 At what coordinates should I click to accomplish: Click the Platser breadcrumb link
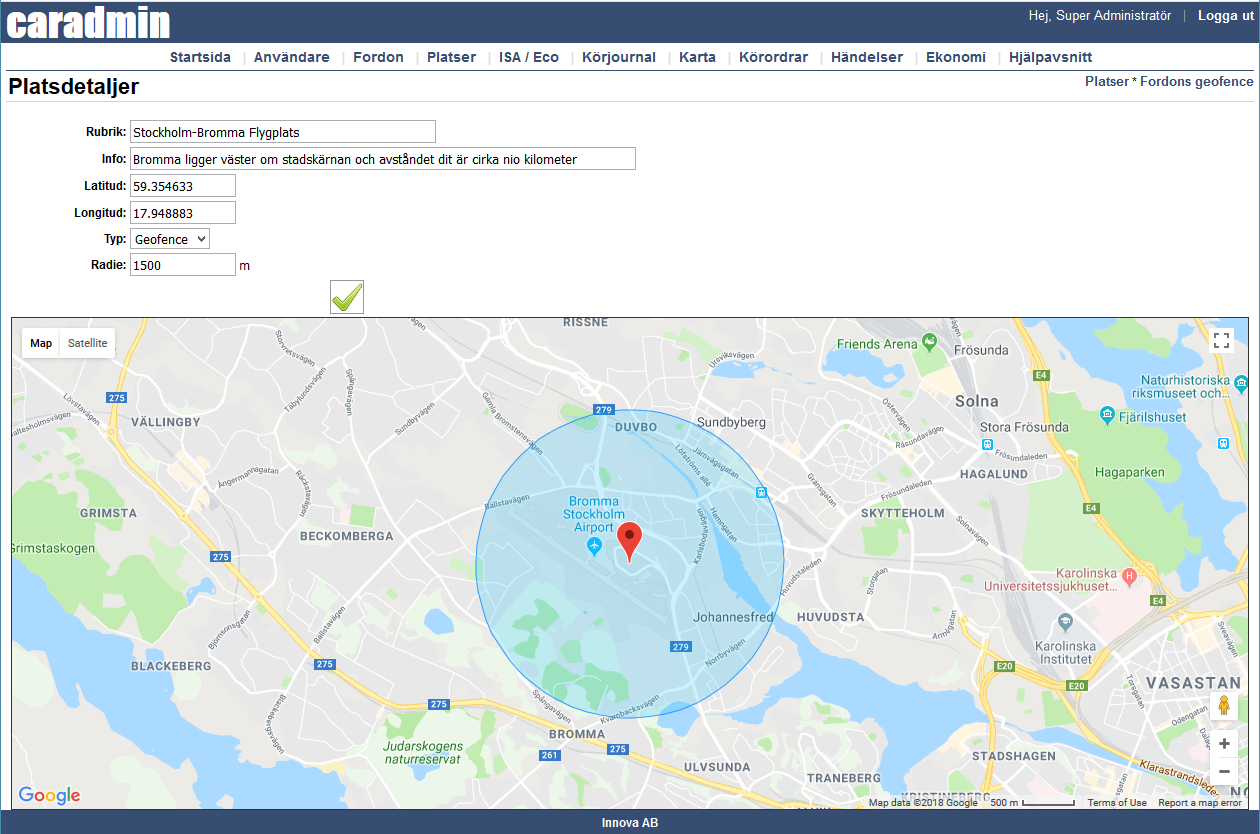pyautogui.click(x=1106, y=82)
